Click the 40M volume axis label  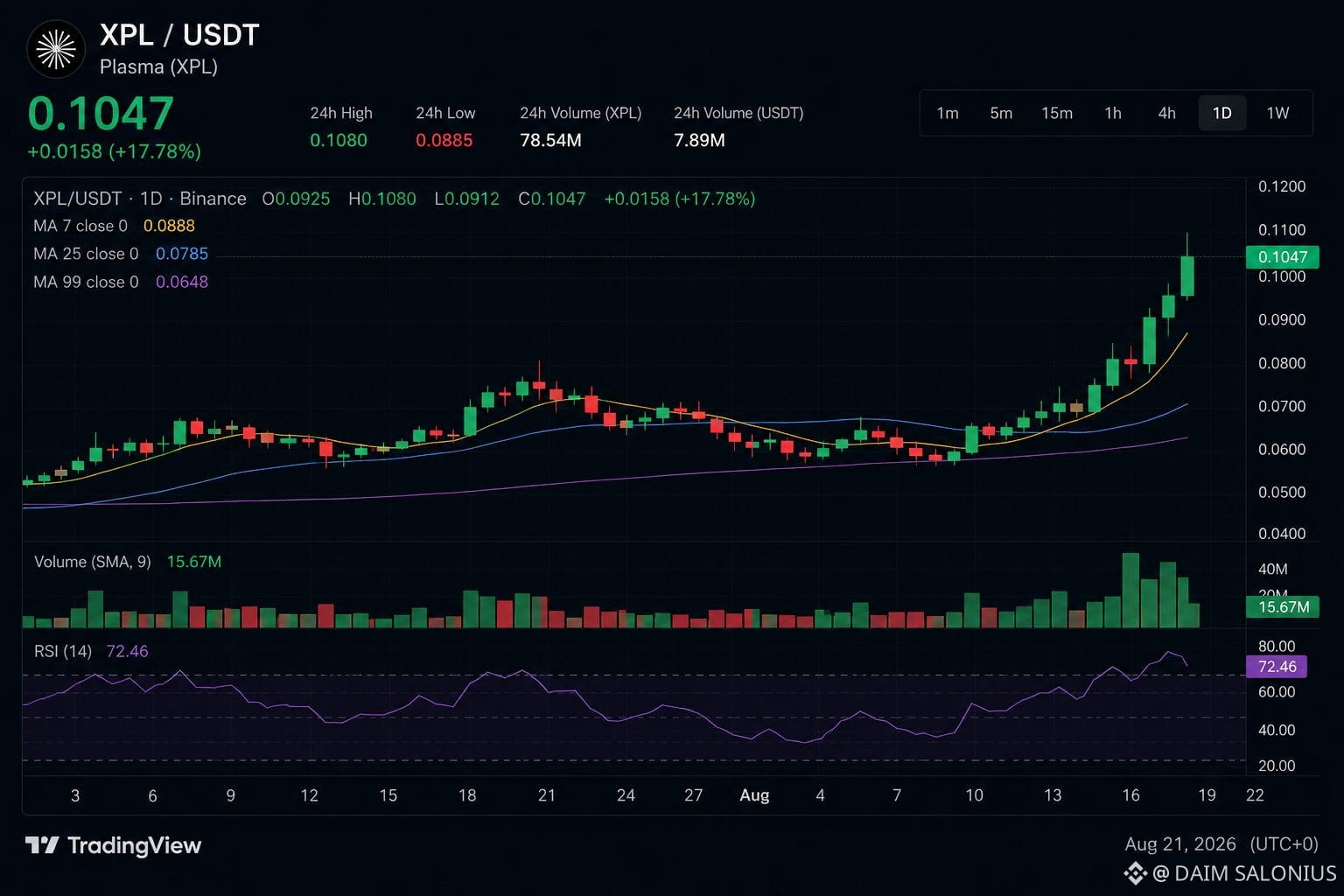1272,569
